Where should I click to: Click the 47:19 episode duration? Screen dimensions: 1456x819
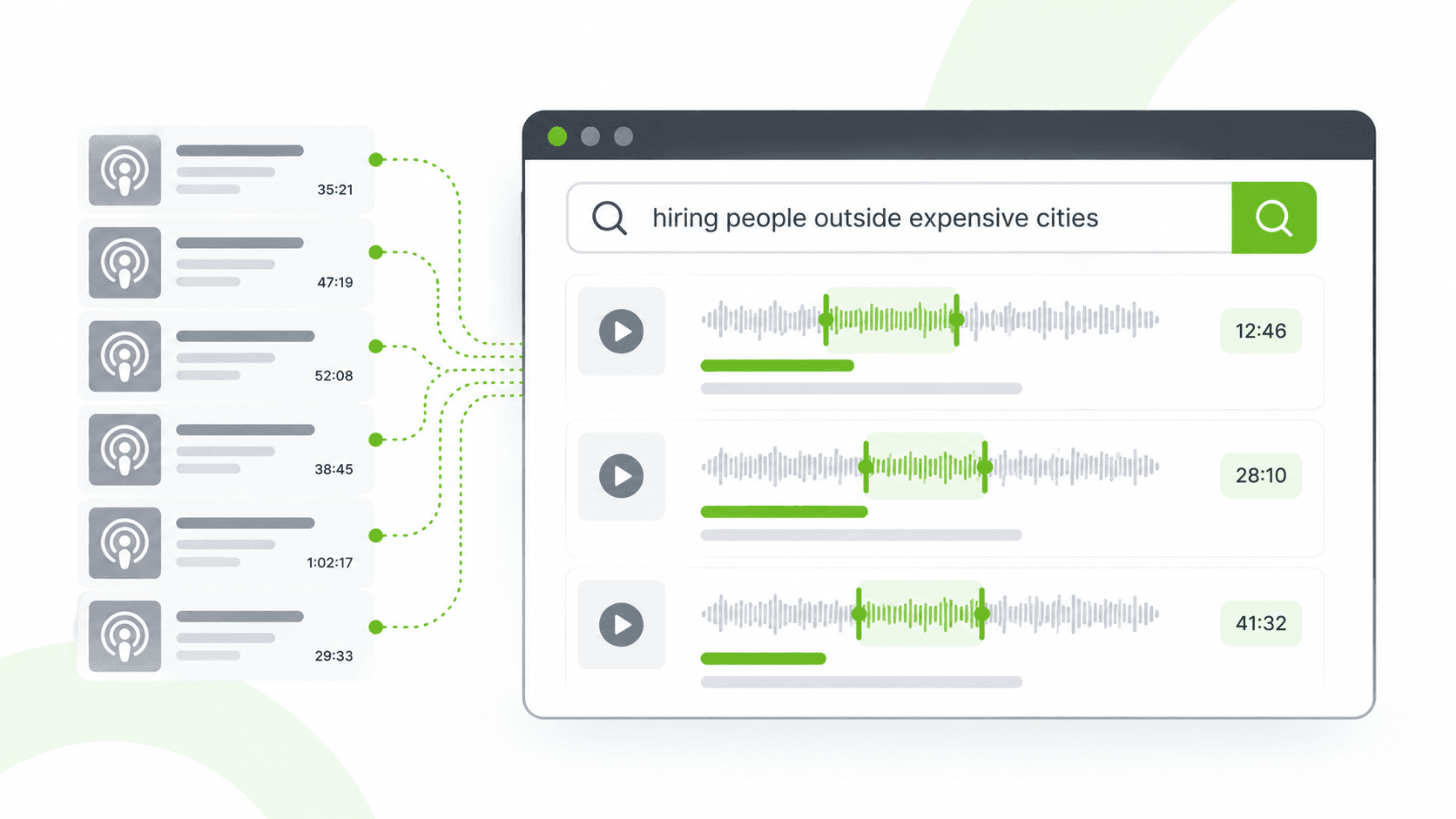point(335,283)
